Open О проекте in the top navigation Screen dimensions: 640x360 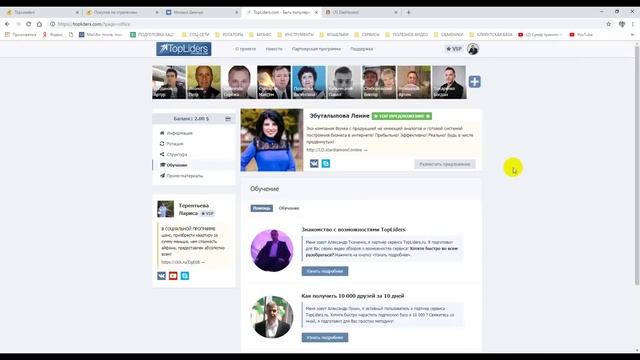[x=245, y=49]
